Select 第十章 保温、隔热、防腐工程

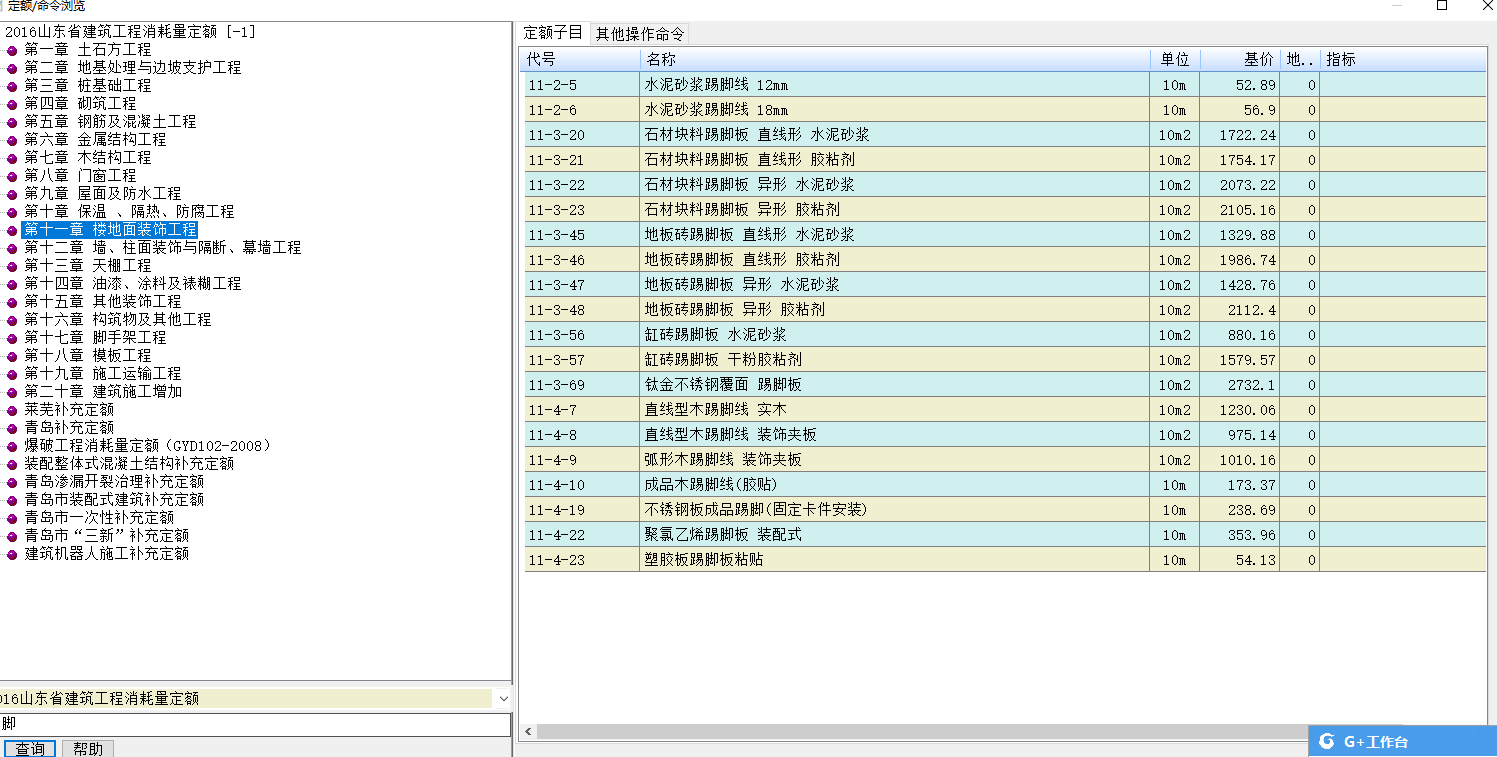(x=129, y=212)
